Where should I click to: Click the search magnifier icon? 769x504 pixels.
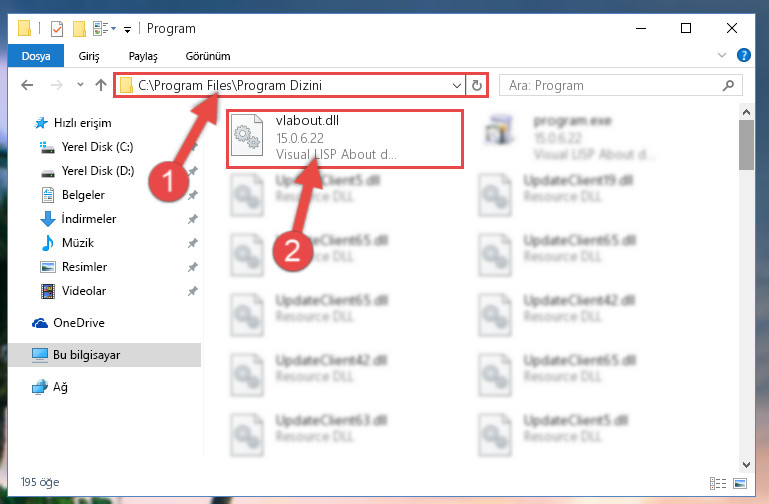click(728, 86)
